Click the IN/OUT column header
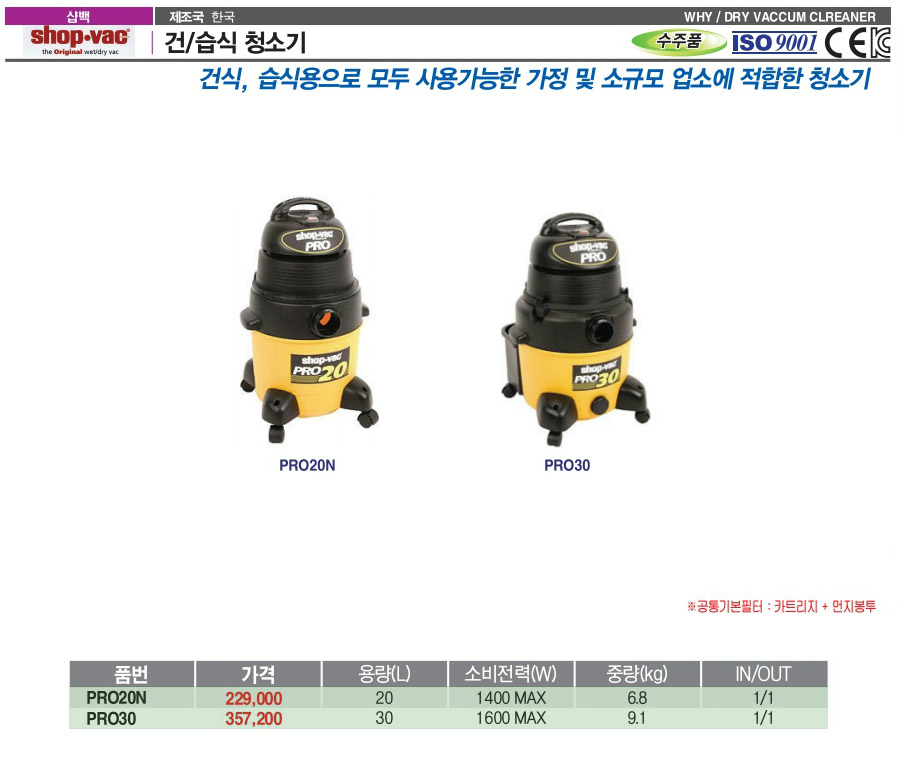The width and height of the screenshot is (897, 774). 763,673
